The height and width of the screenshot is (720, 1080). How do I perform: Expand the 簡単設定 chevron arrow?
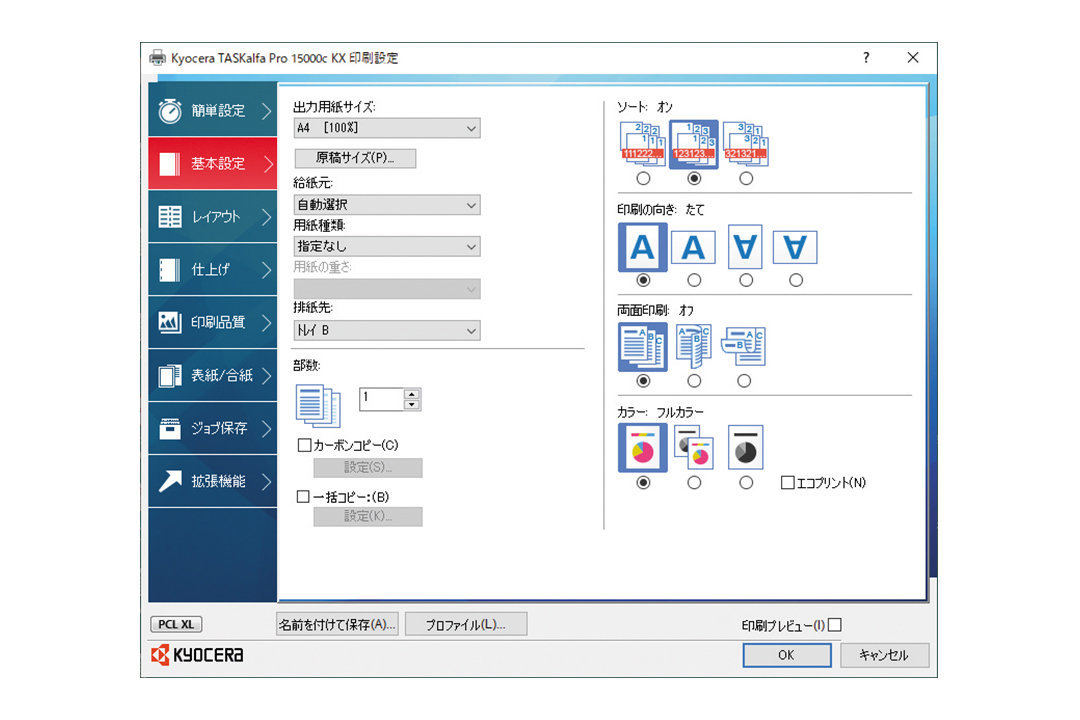(x=267, y=110)
